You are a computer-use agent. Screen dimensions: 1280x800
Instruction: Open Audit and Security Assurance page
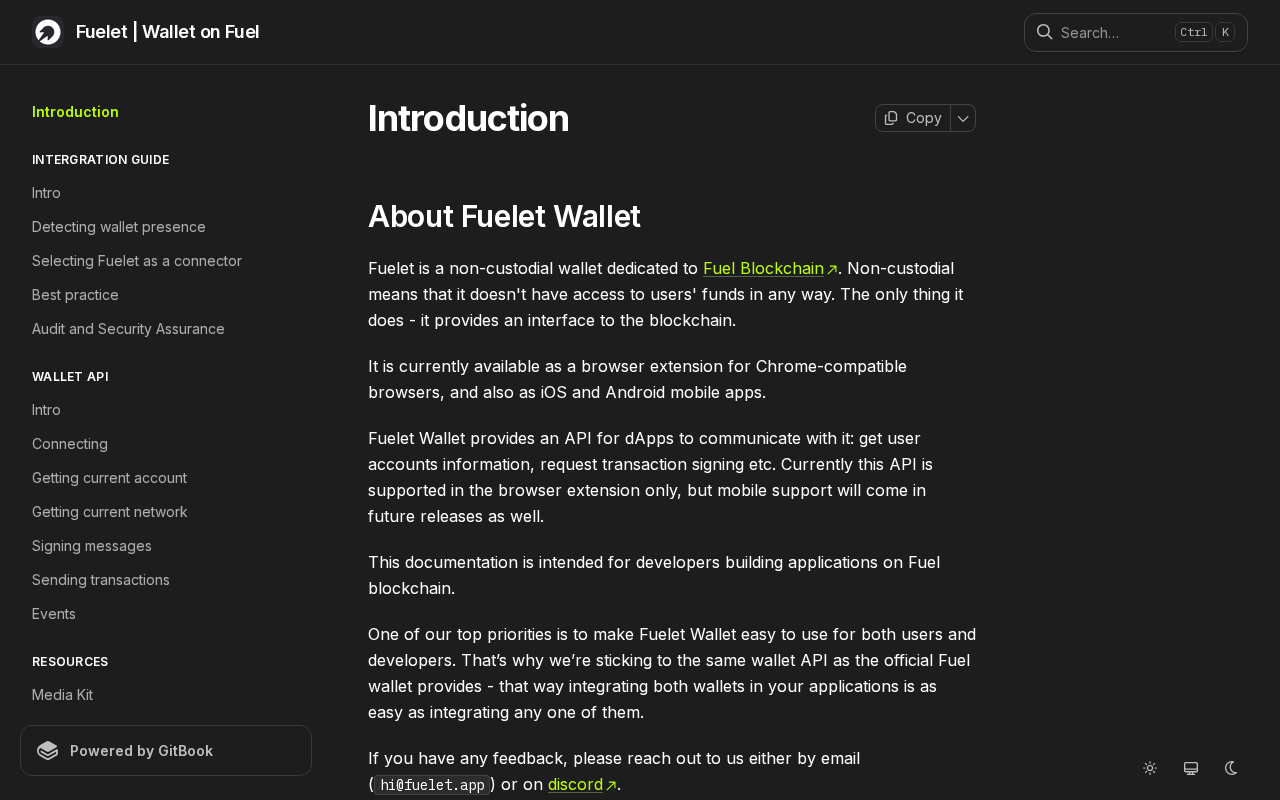(128, 329)
